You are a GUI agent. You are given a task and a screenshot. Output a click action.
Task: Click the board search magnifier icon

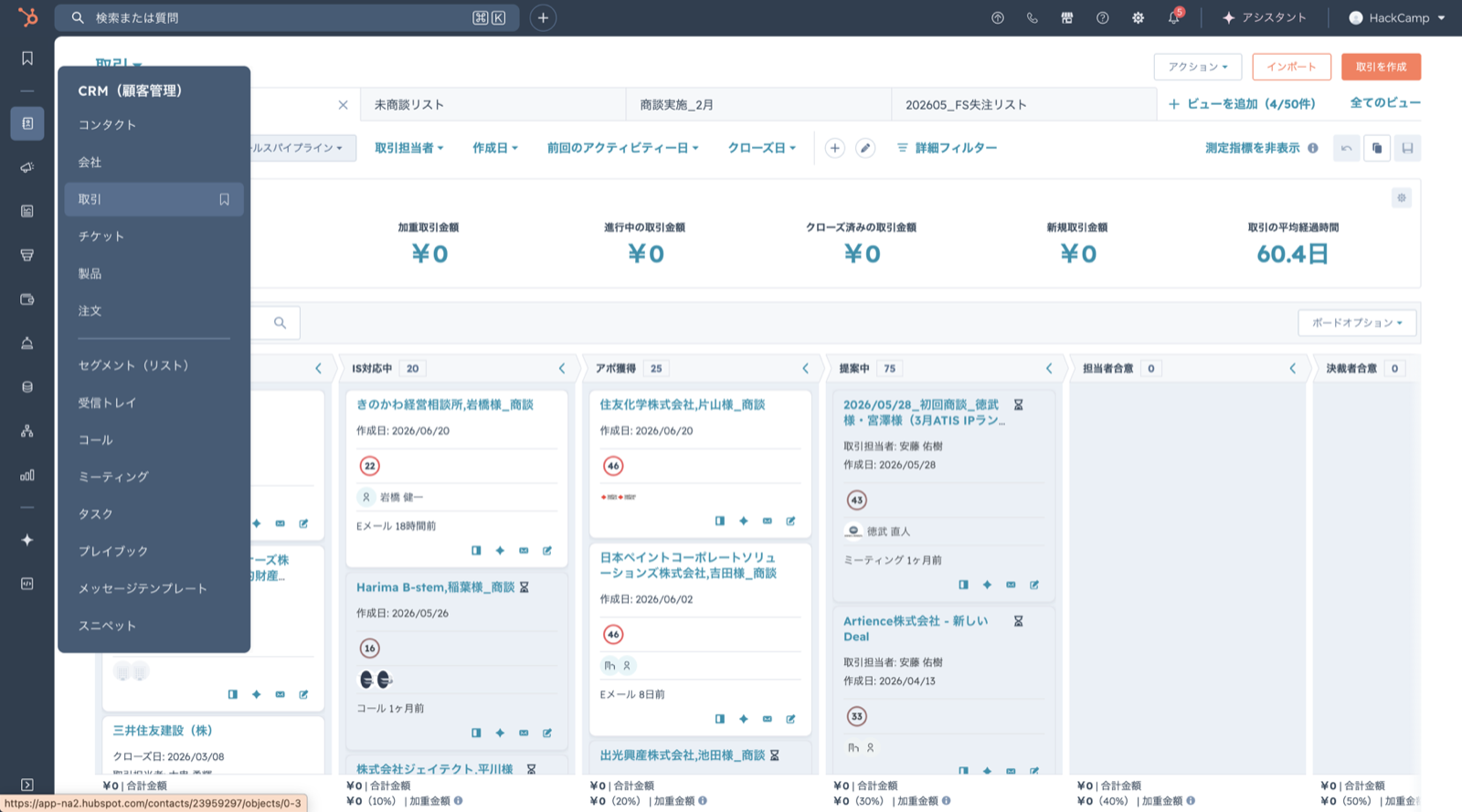pos(280,322)
